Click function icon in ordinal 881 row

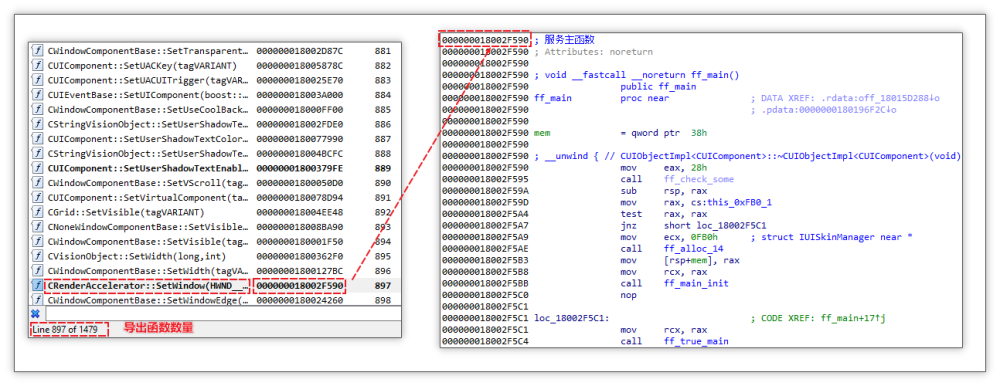tap(38, 51)
